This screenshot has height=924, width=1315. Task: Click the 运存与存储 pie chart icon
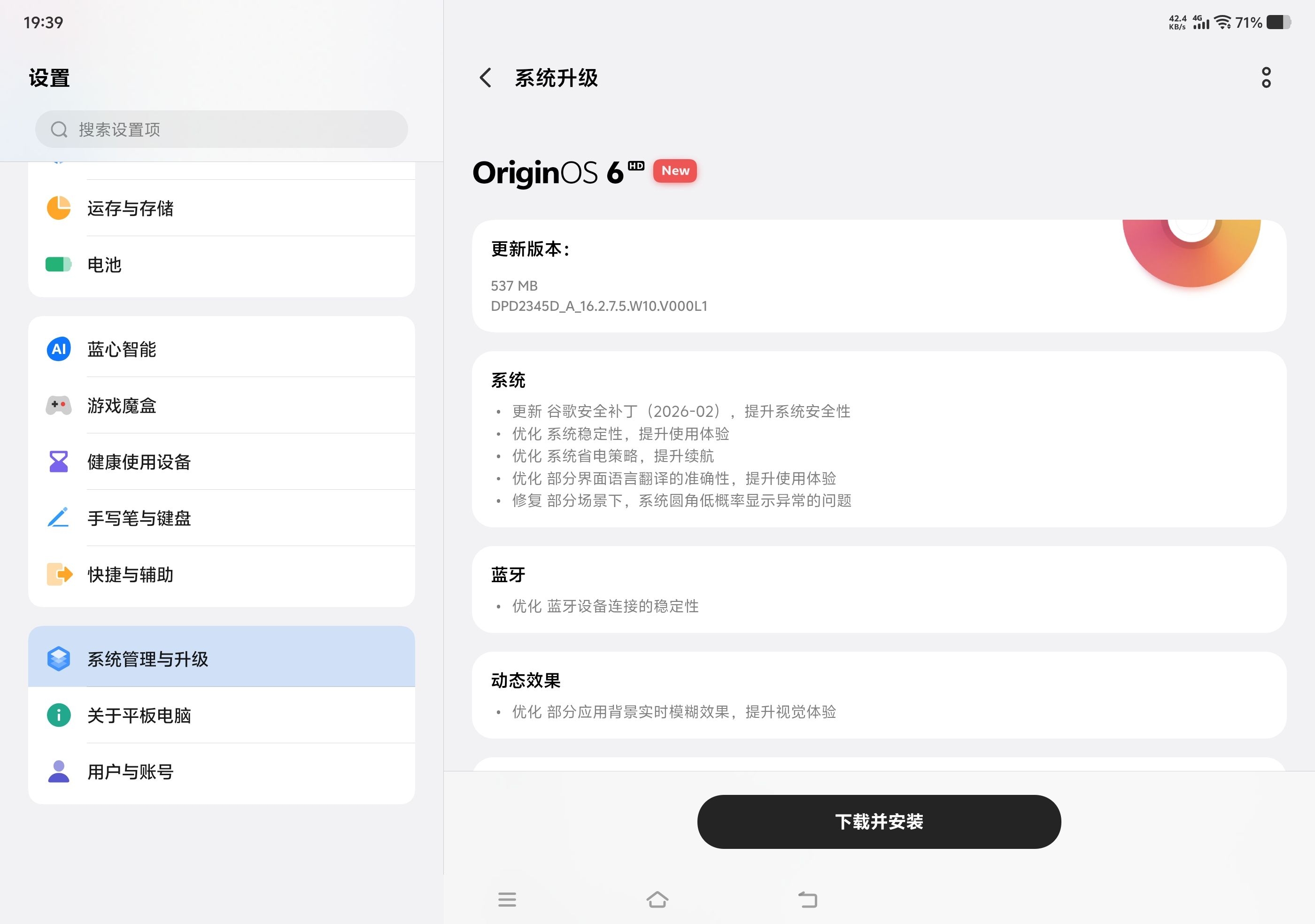pos(58,208)
